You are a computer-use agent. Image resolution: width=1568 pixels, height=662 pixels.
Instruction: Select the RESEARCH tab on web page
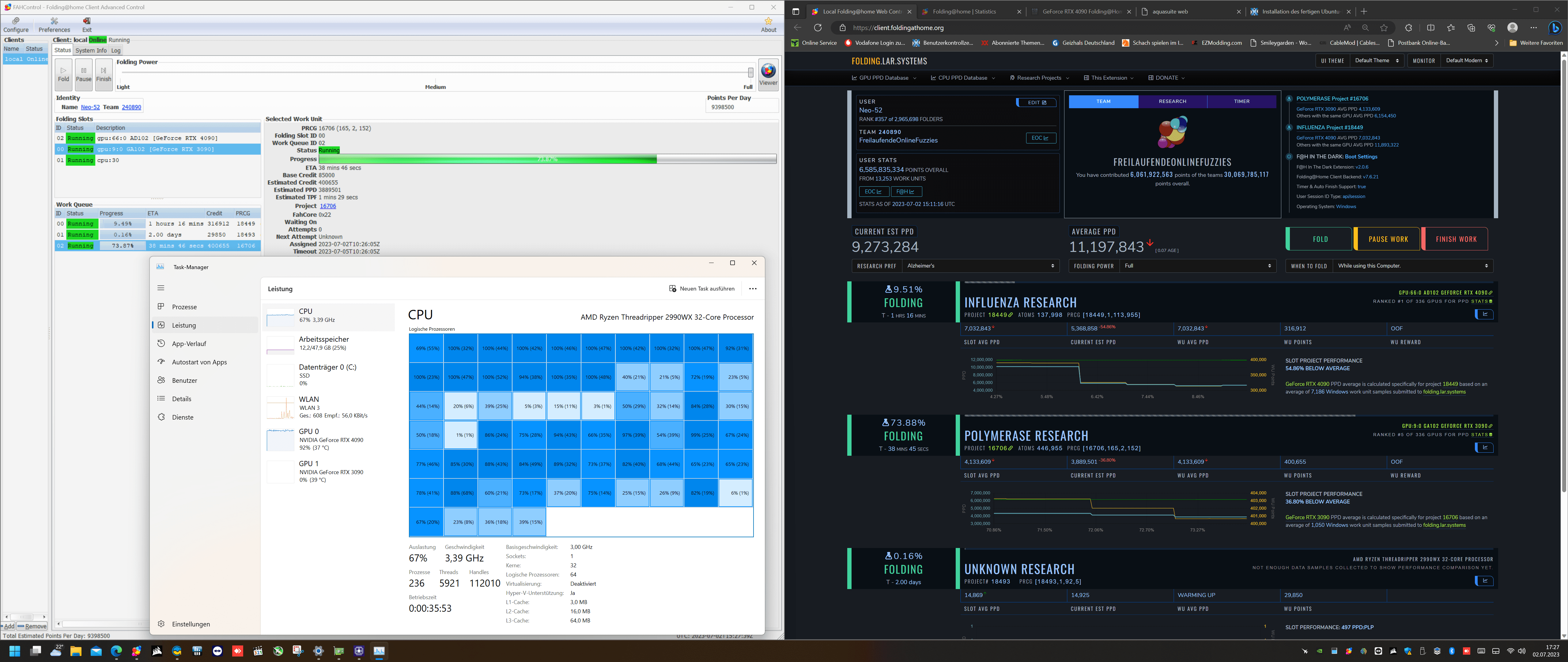point(1172,101)
